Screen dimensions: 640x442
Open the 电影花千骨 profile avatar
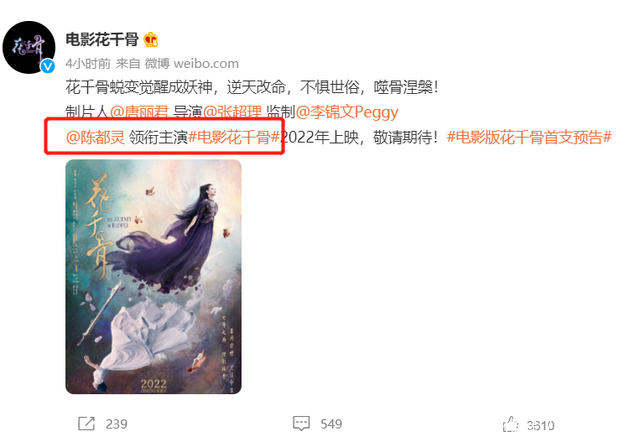point(29,47)
